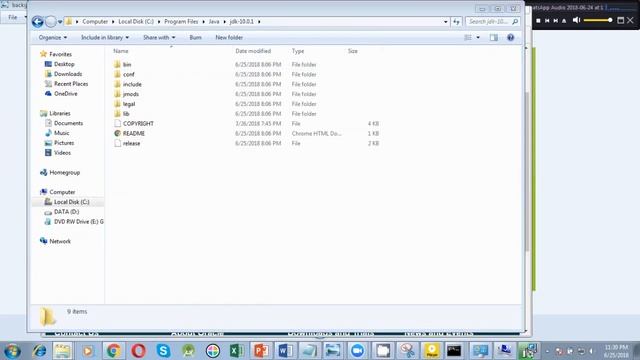This screenshot has height=360, width=640.
Task: Select the conf folder
Action: 129,74
